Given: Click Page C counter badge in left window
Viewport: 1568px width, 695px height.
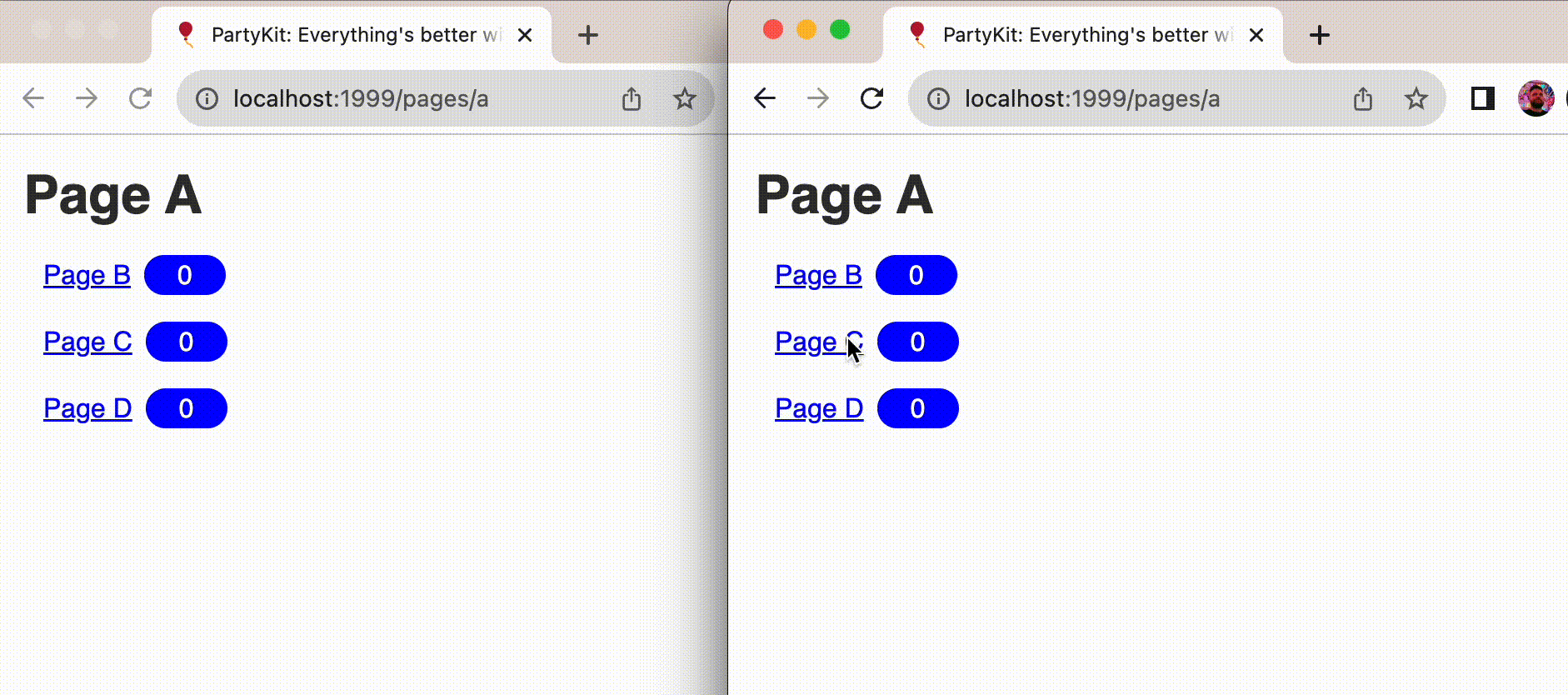Looking at the screenshot, I should (x=187, y=342).
